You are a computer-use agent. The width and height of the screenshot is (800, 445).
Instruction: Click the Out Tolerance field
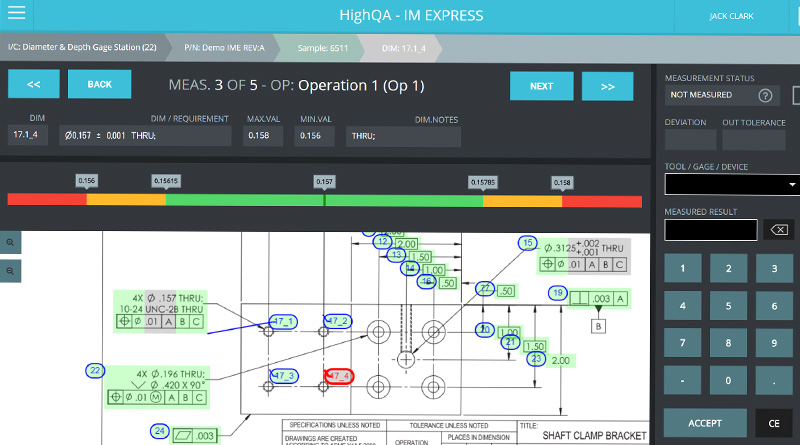754,140
